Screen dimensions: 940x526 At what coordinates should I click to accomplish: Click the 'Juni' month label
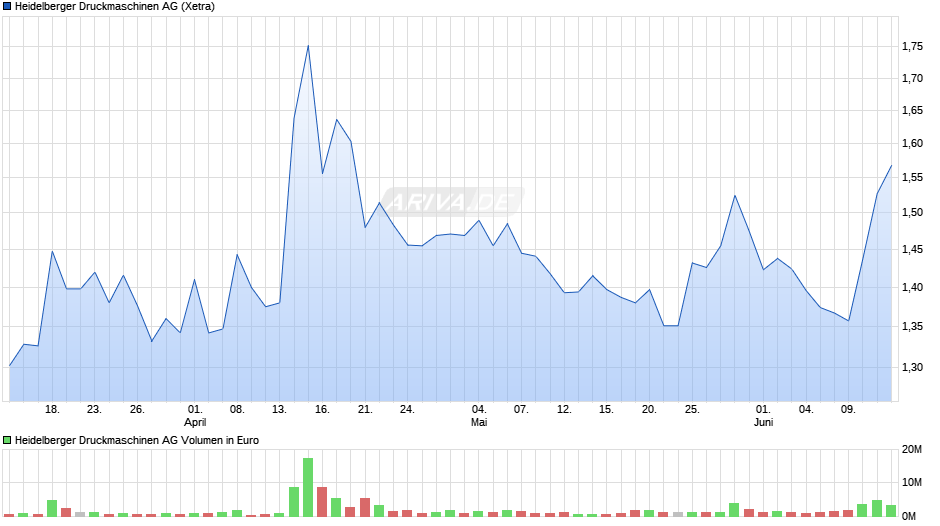pos(763,423)
